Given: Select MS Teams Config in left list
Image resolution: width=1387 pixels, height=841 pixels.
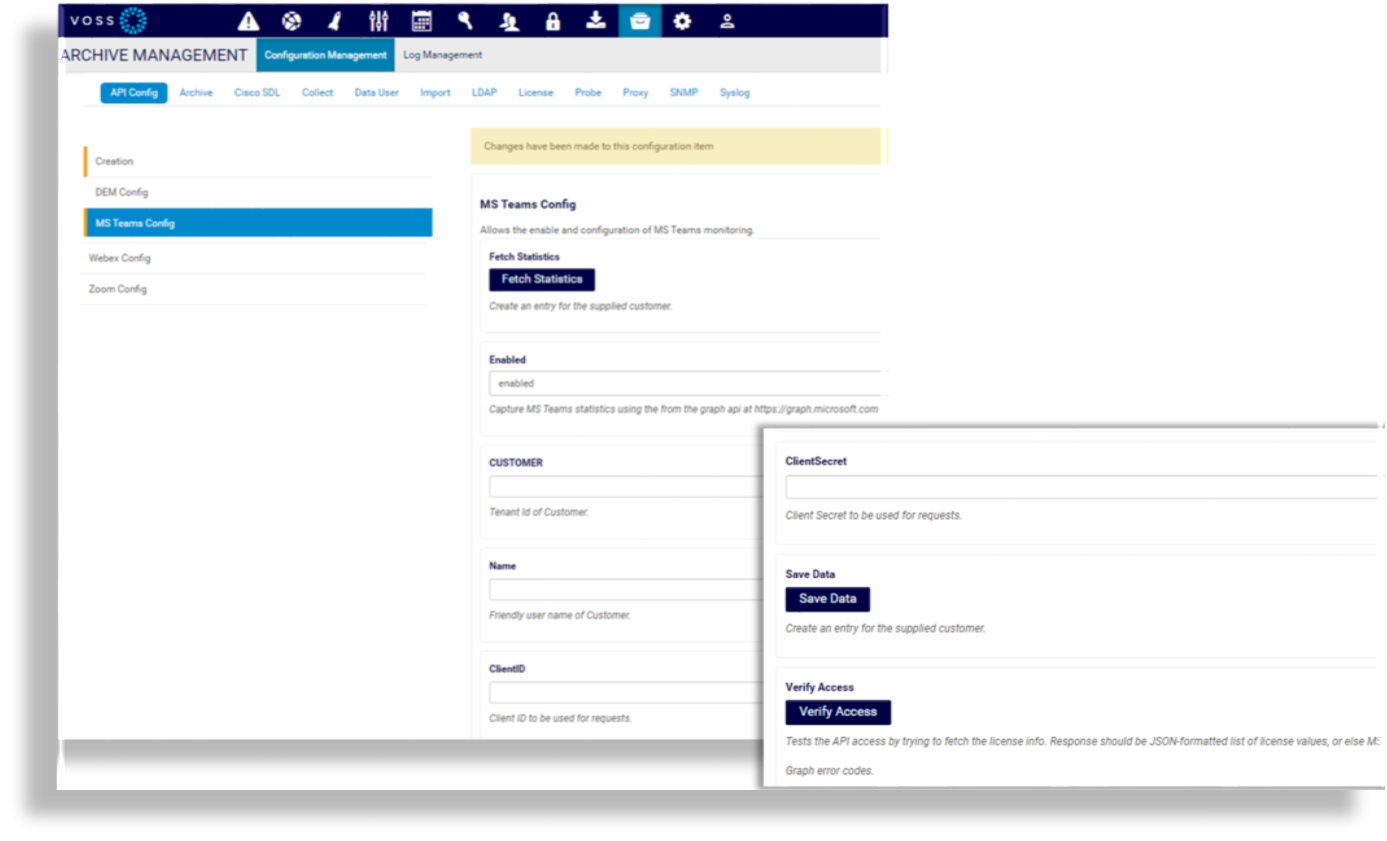Looking at the screenshot, I should point(258,223).
